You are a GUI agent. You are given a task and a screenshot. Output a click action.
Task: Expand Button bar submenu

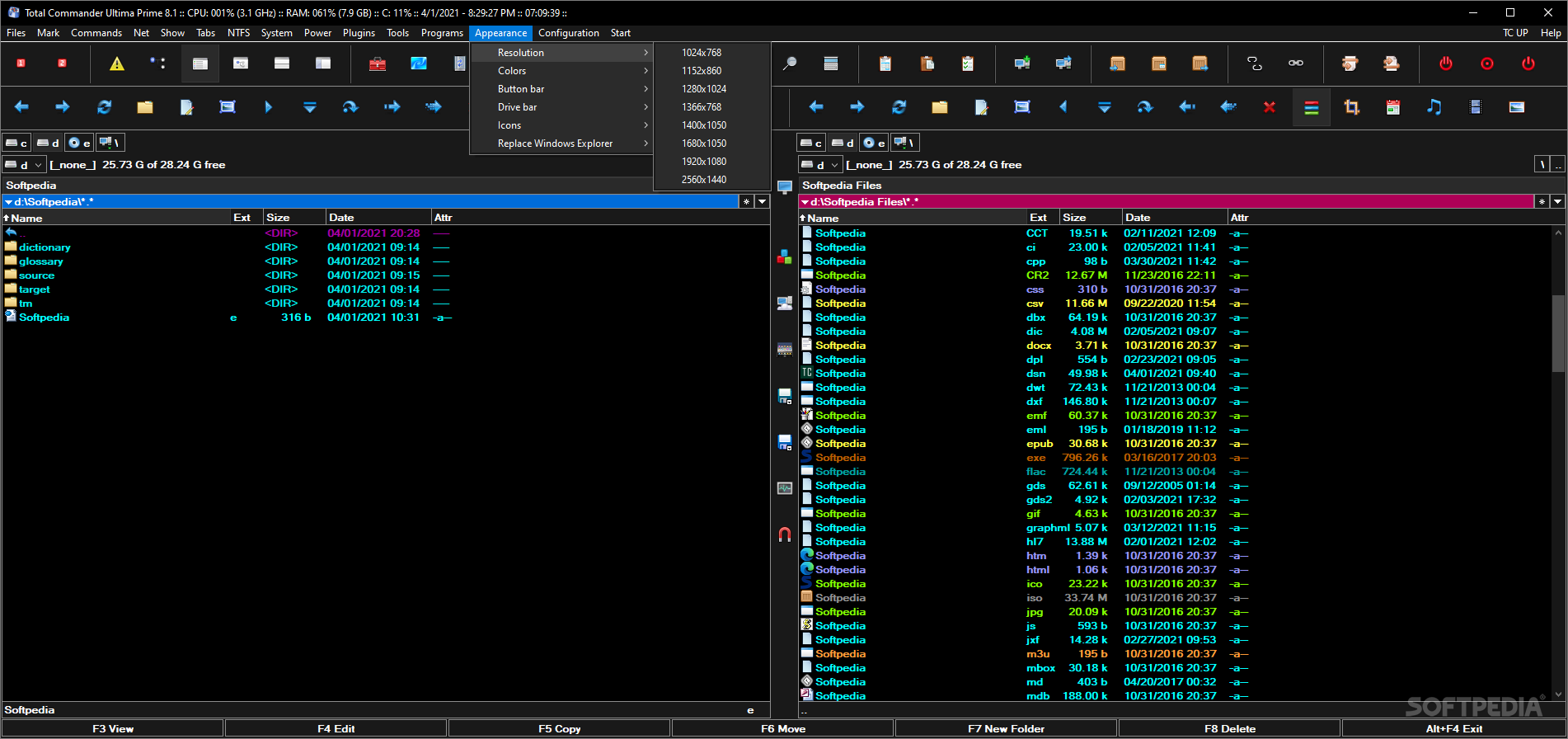point(561,89)
